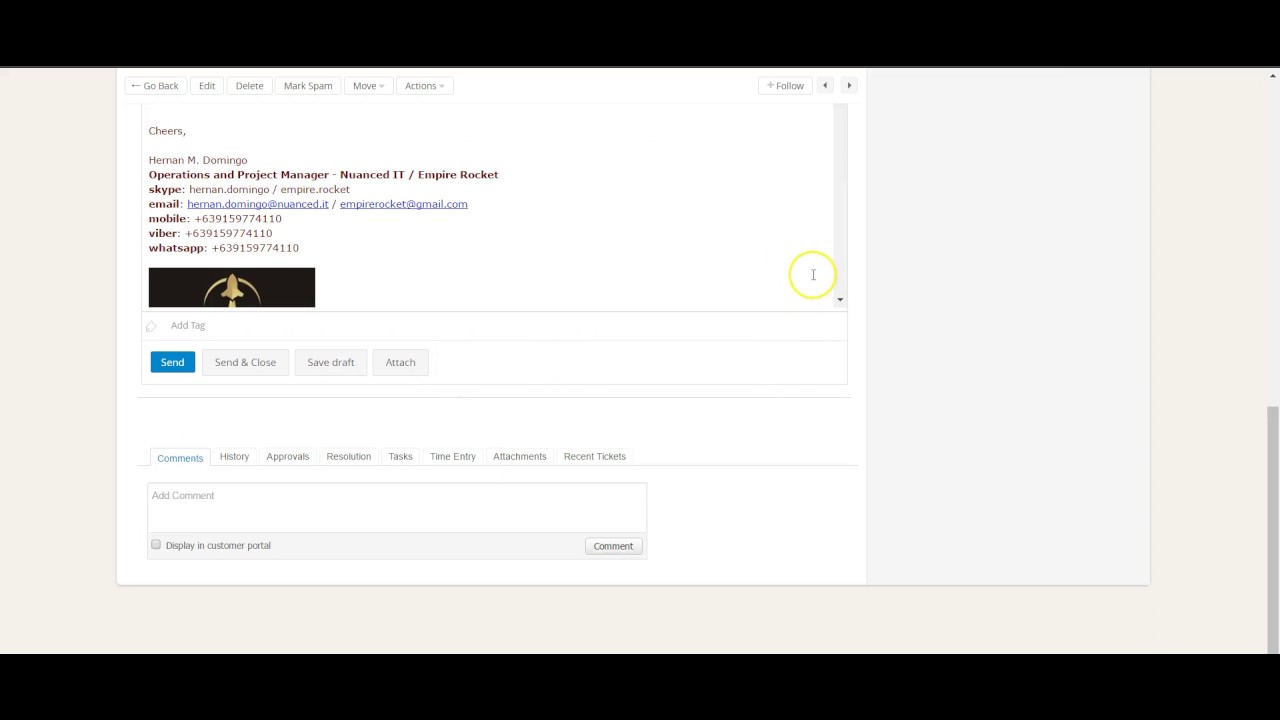Open the Tasks tab

400,457
